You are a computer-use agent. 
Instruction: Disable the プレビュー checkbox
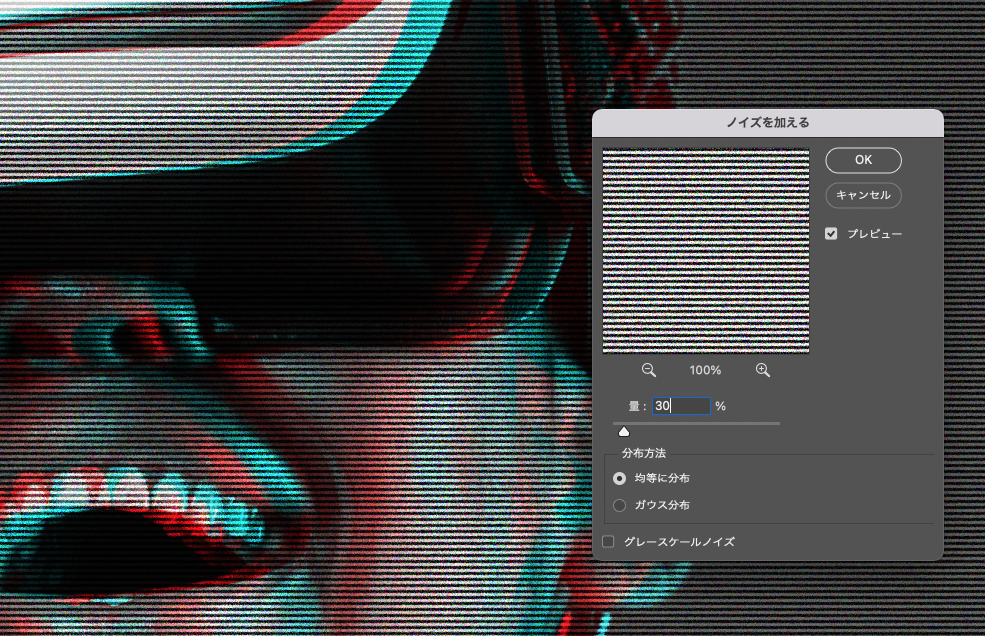[x=831, y=233]
